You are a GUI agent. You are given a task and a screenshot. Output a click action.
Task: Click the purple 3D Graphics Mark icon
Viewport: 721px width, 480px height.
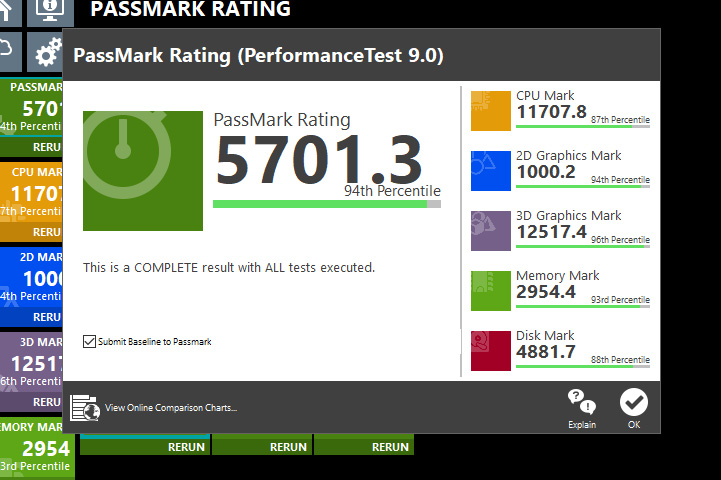tap(491, 231)
